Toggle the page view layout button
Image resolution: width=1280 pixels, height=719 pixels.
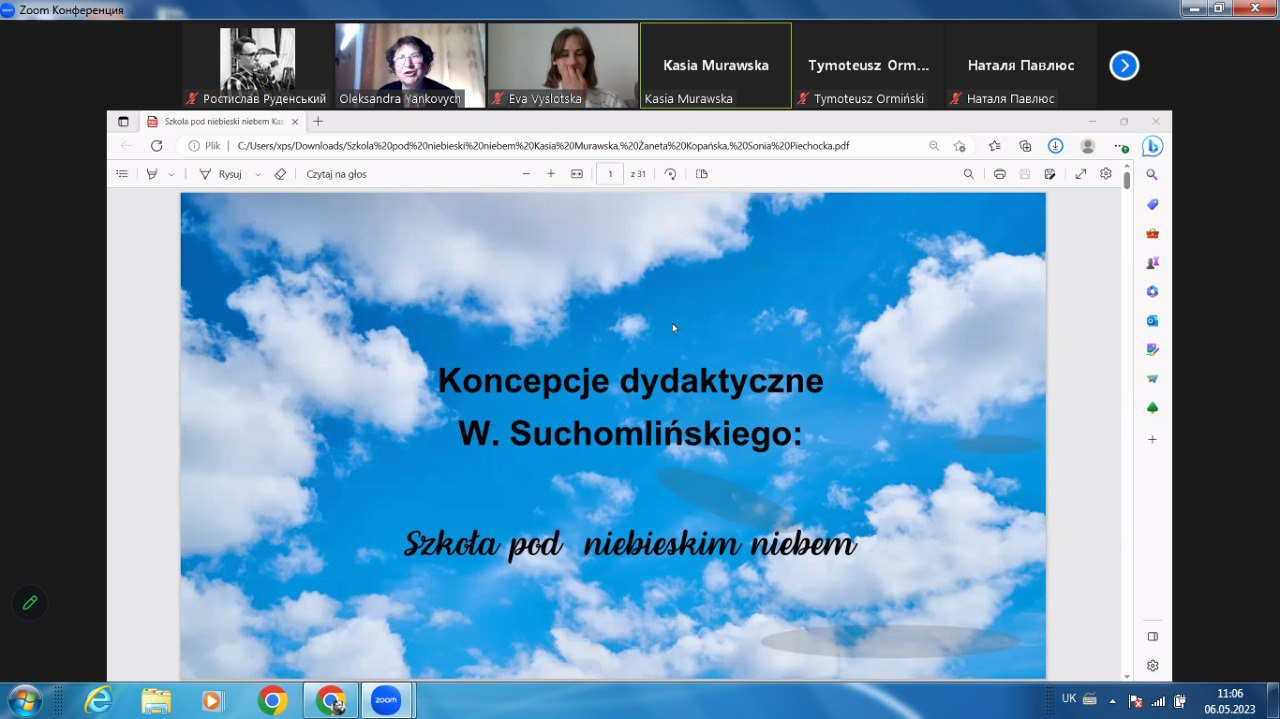[x=702, y=174]
